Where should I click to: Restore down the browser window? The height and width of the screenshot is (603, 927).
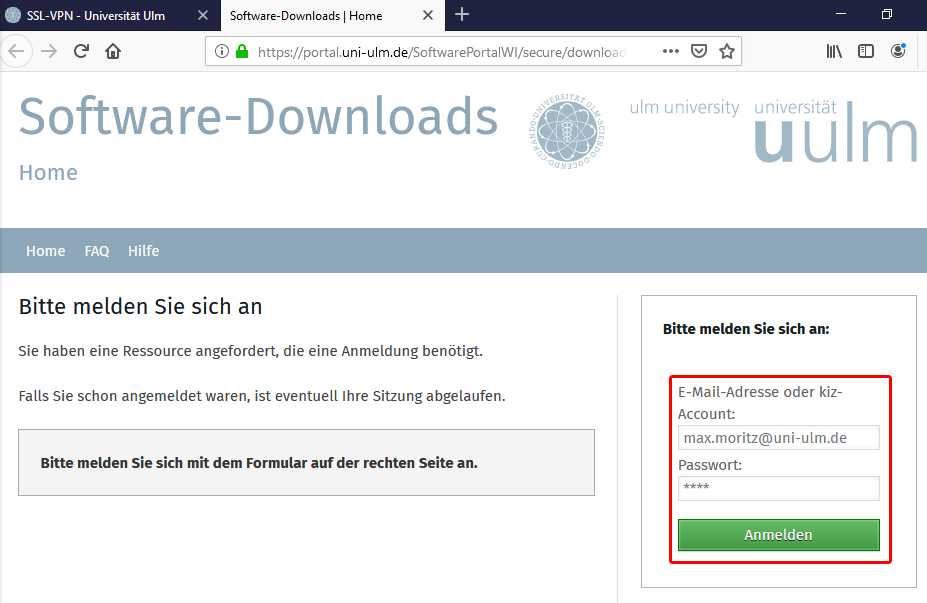886,14
